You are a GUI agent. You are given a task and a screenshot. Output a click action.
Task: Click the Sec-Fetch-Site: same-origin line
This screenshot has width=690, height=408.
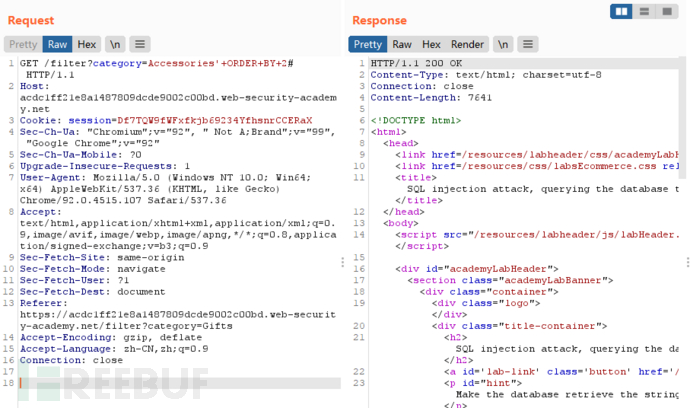(x=102, y=258)
